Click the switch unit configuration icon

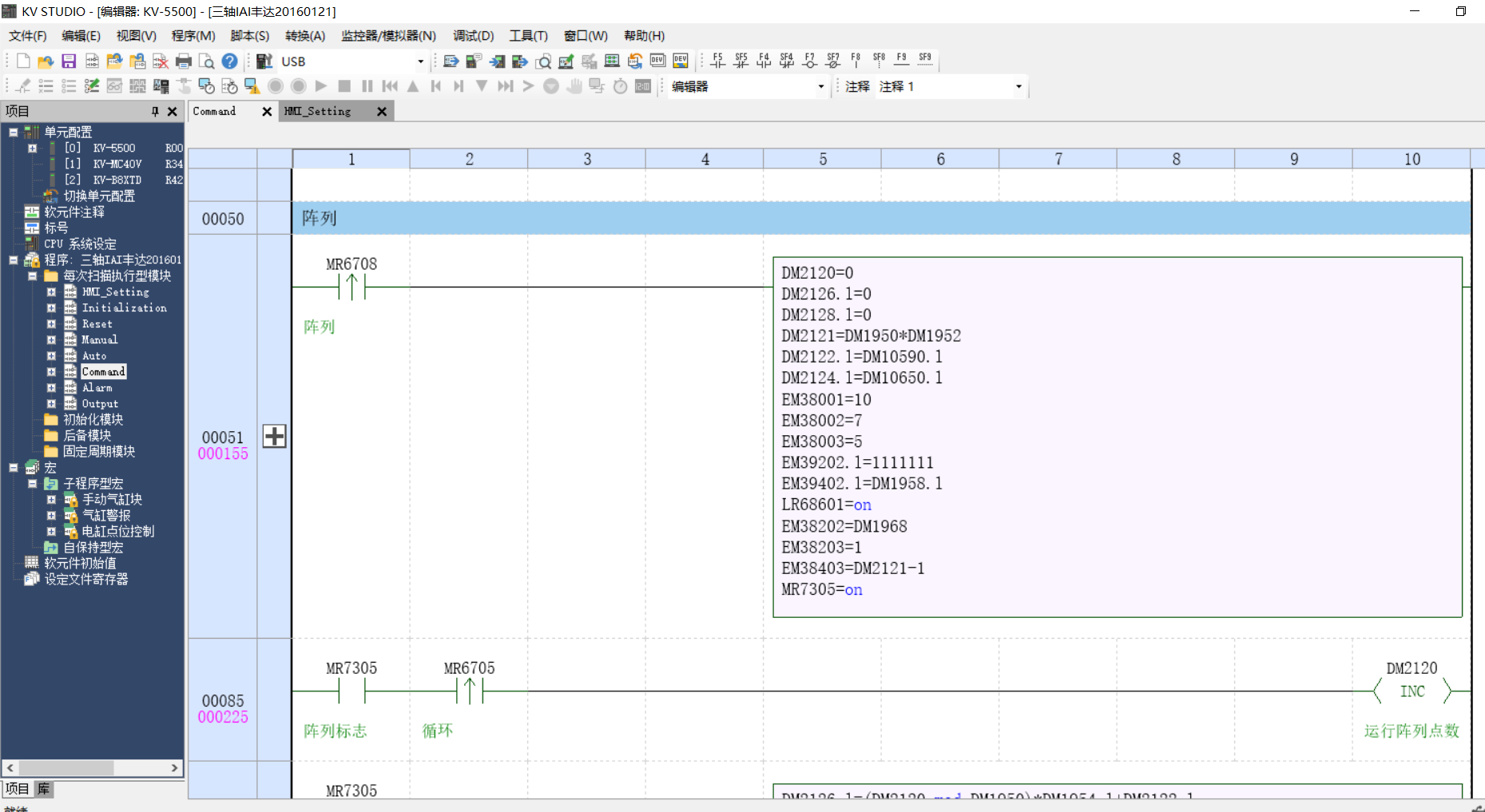coord(51,196)
